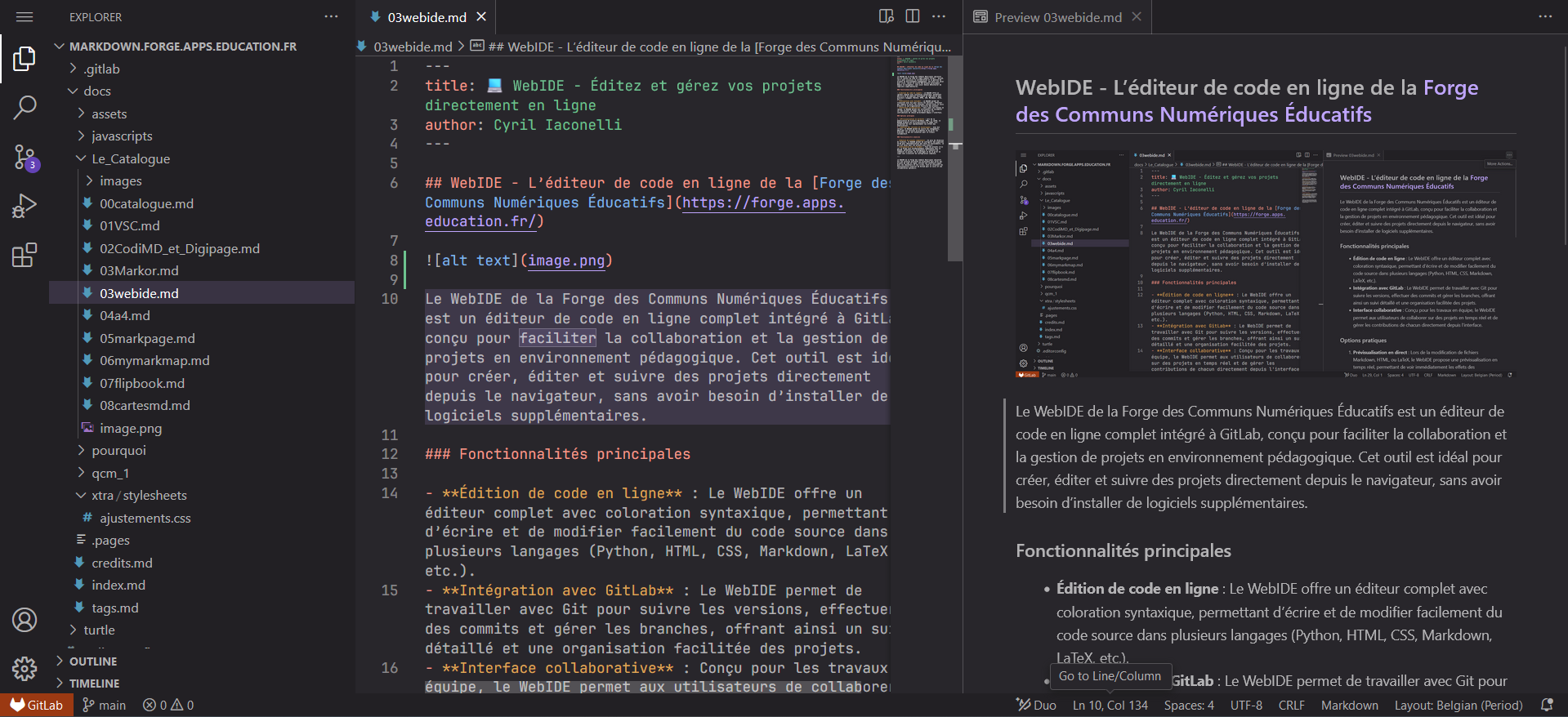
Task: Expand the .gitlab folder
Action: [101, 69]
